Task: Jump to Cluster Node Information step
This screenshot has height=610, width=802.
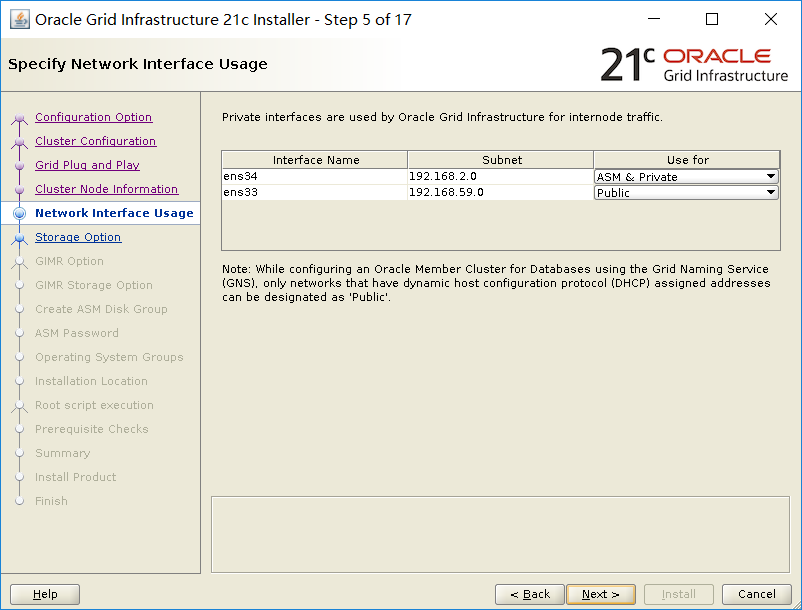Action: (106, 189)
